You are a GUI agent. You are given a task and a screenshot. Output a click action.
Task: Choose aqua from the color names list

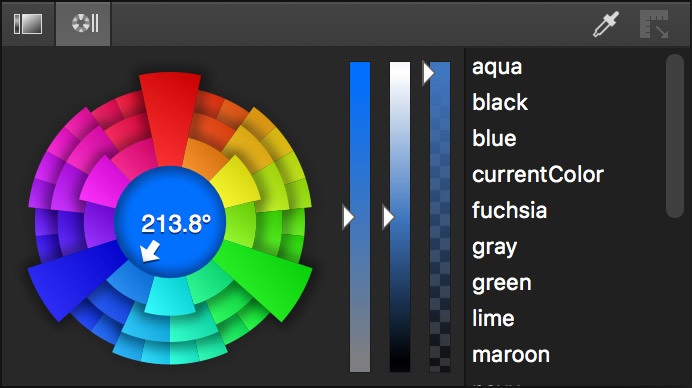point(497,67)
